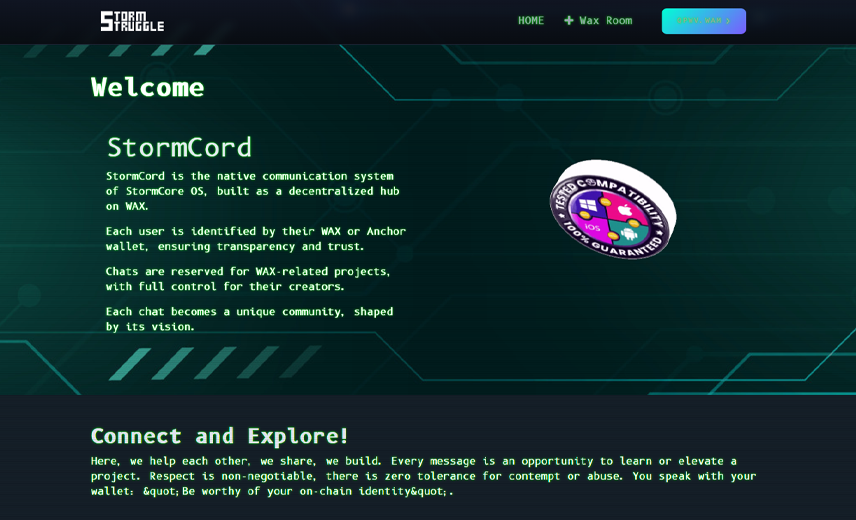Image resolution: width=856 pixels, height=520 pixels.
Task: Click the Connect and Explore! heading
Action: click(220, 436)
